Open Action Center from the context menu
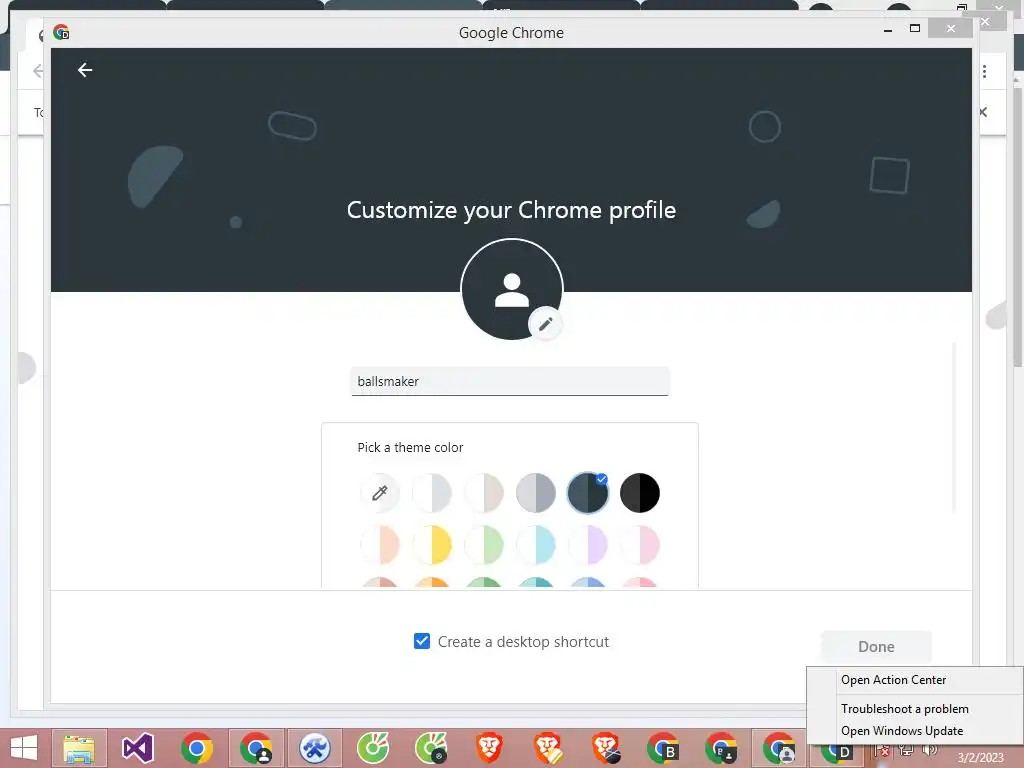 point(893,680)
